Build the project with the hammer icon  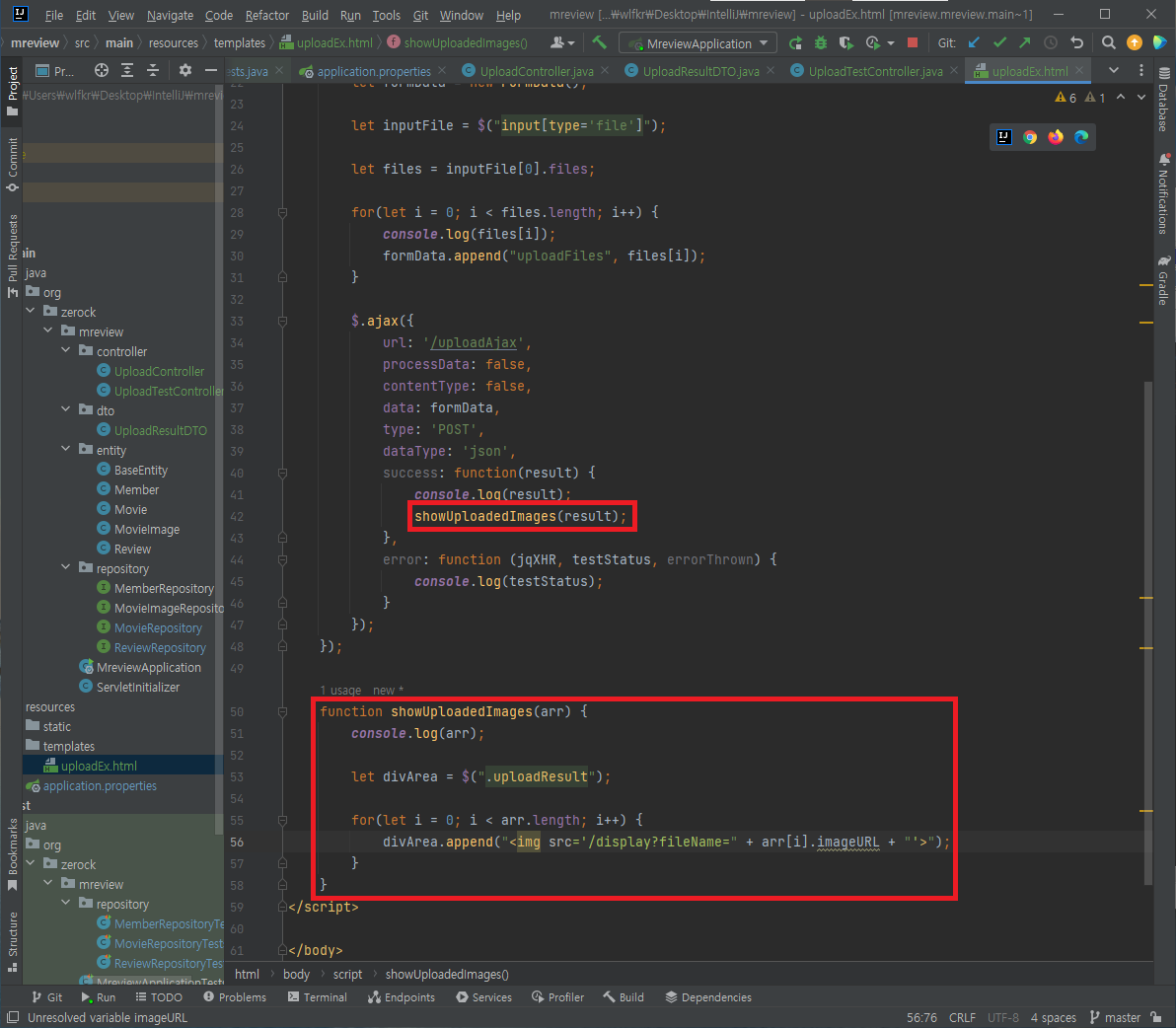(599, 42)
